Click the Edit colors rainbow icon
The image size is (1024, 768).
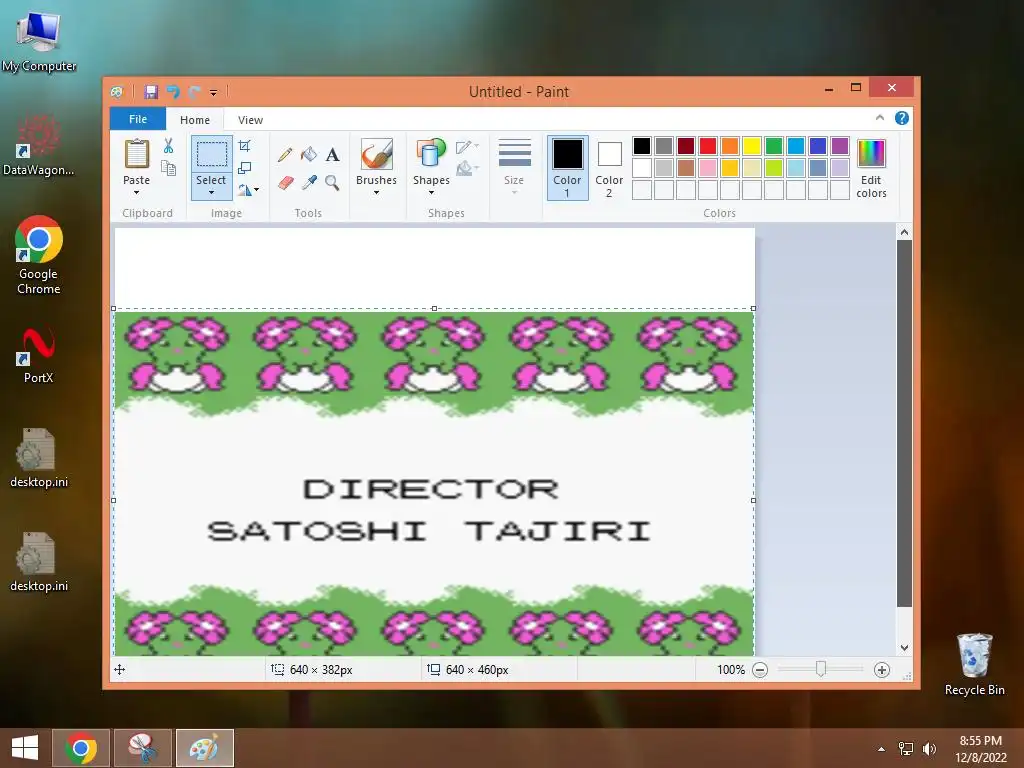[x=871, y=154]
